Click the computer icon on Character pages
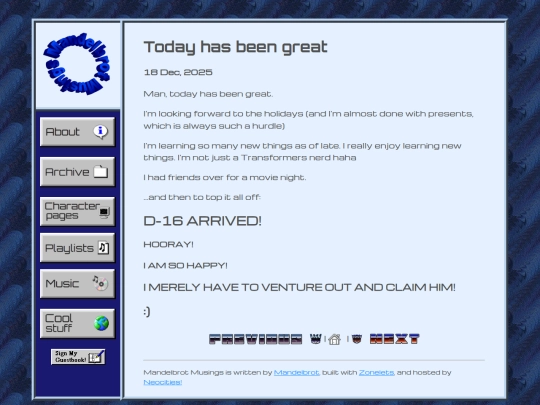 coord(104,212)
